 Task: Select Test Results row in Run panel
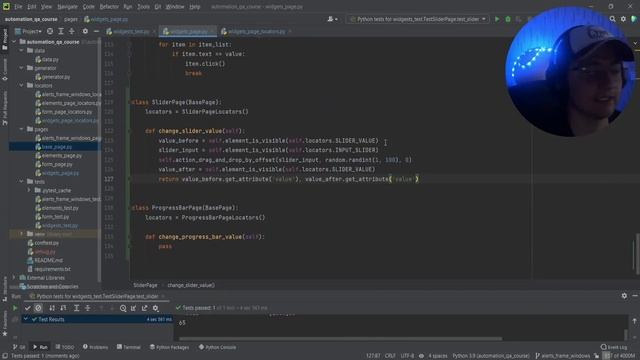click(x=97, y=319)
